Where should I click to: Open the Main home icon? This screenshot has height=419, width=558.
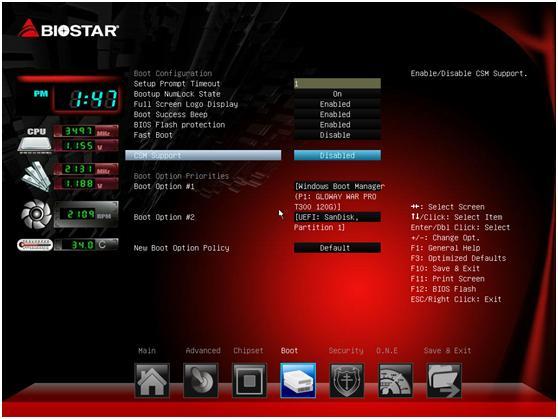coord(152,380)
